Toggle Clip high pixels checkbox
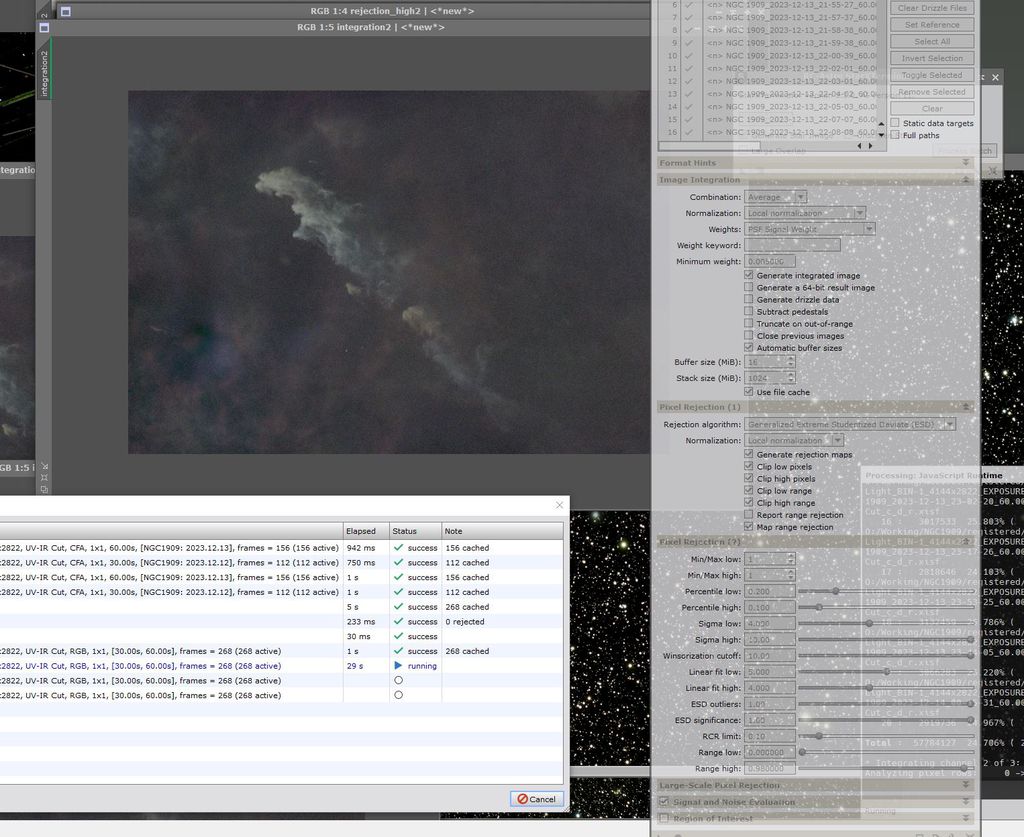The width and height of the screenshot is (1024, 837). 748,478
